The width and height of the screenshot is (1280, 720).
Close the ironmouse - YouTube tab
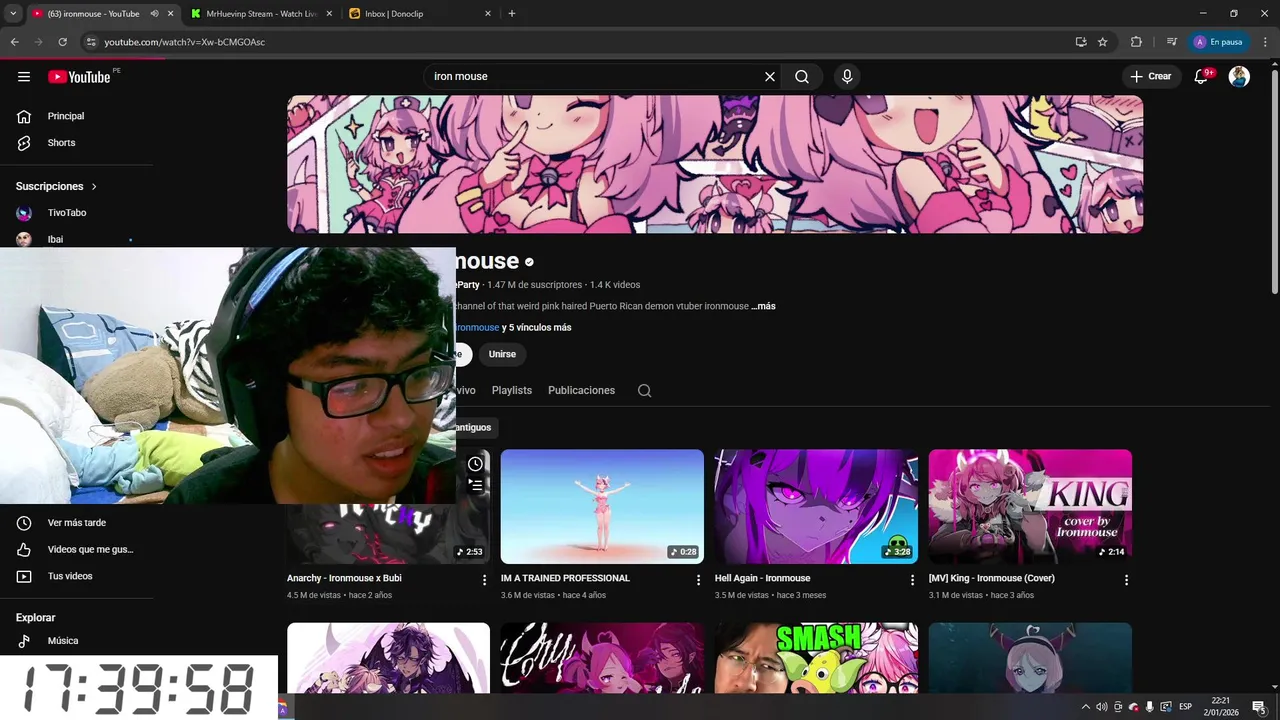[170, 14]
